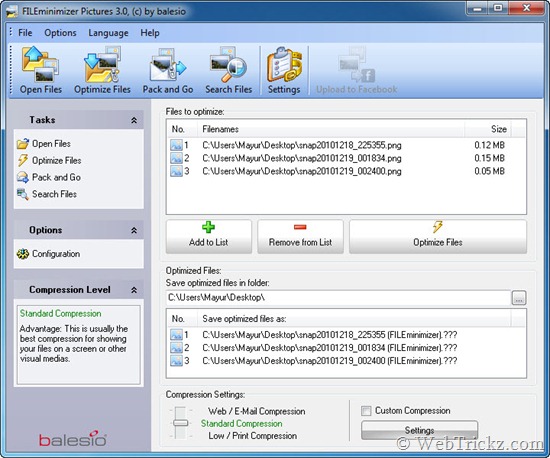Collapse the Tasks panel
The height and width of the screenshot is (458, 550).
pyautogui.click(x=134, y=120)
